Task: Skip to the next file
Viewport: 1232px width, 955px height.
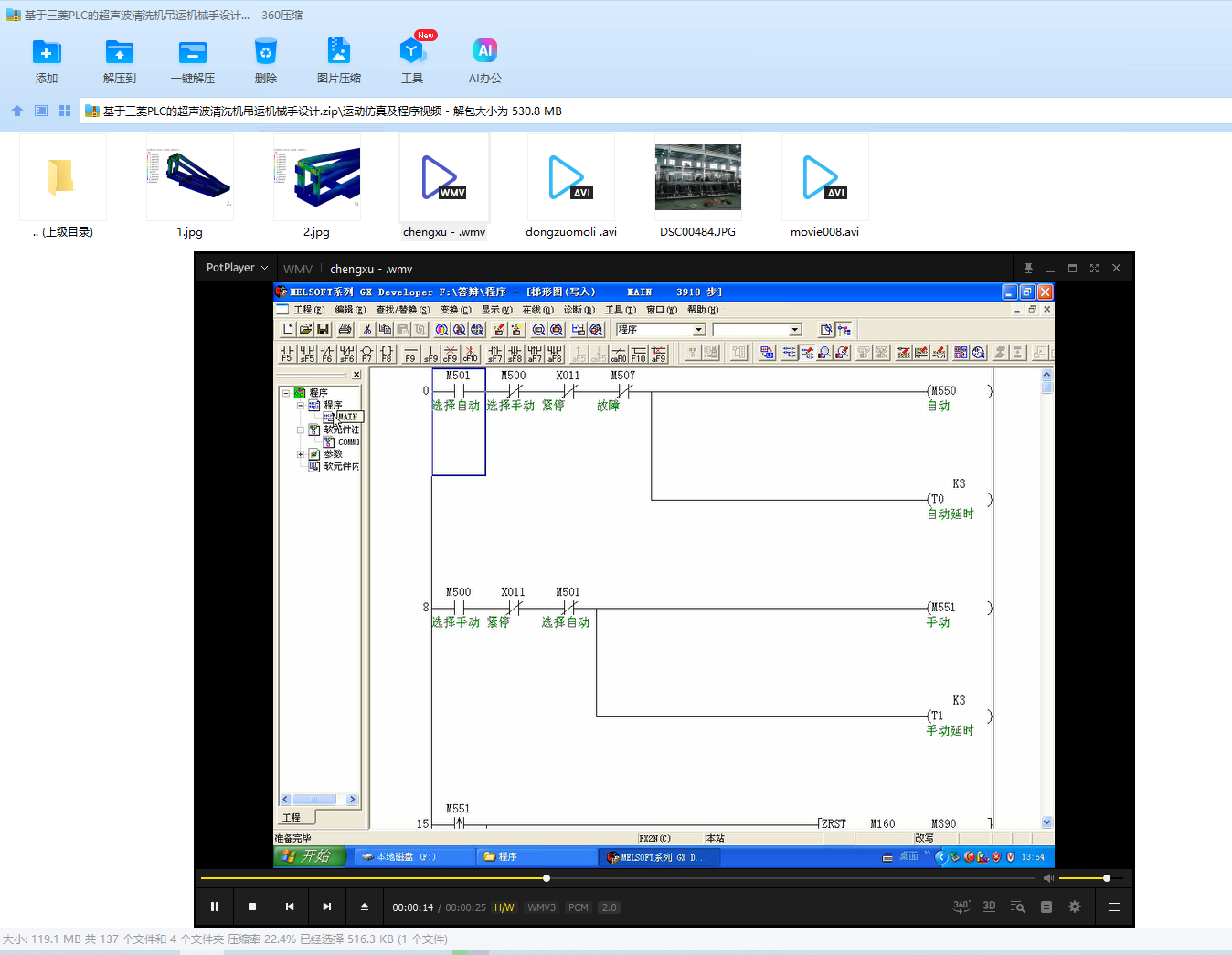Action: (327, 907)
